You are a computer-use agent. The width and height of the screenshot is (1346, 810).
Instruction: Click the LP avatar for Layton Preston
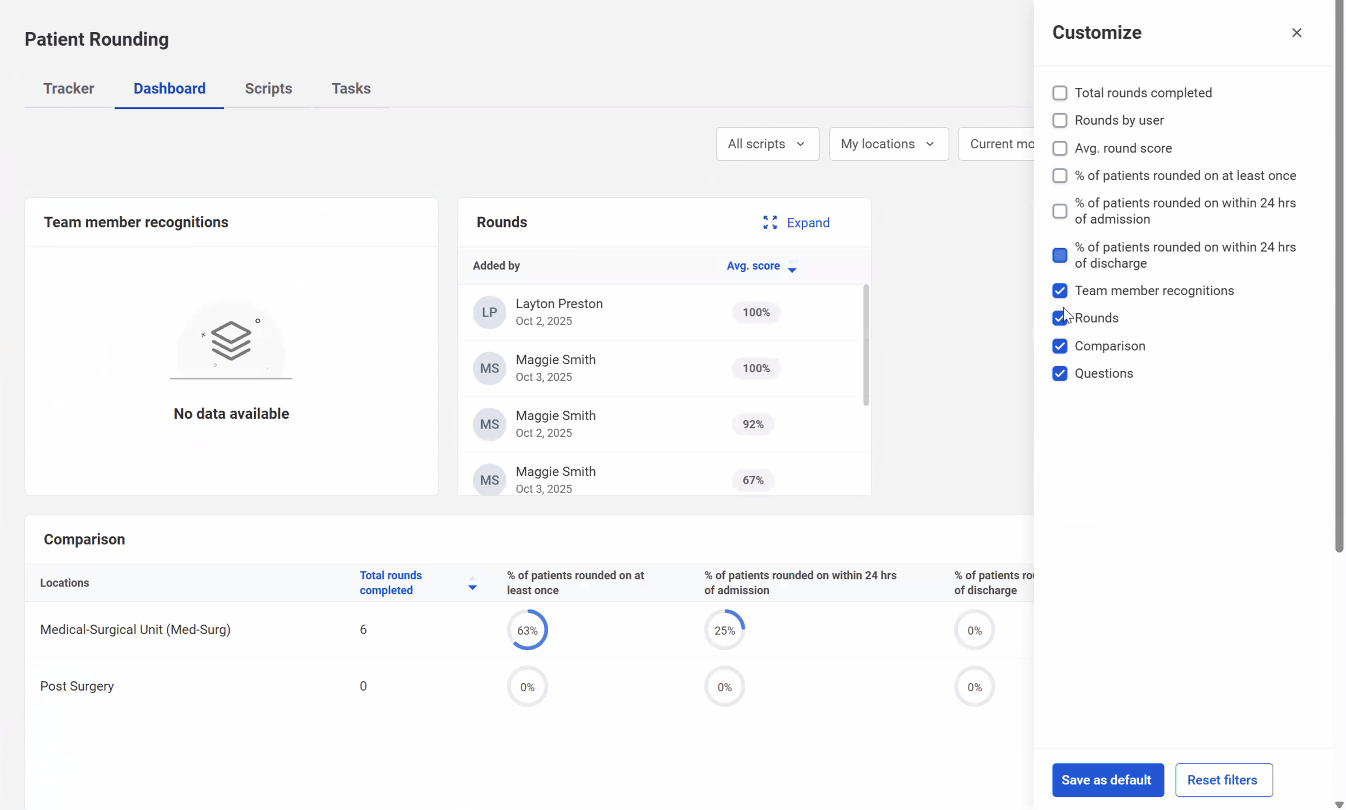pos(489,312)
